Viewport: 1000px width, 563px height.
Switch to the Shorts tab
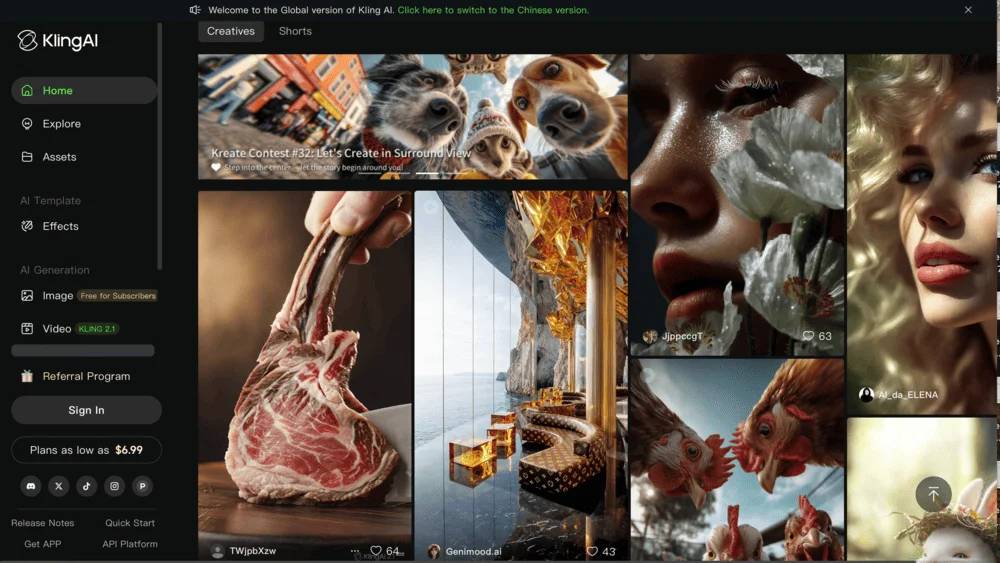click(295, 31)
